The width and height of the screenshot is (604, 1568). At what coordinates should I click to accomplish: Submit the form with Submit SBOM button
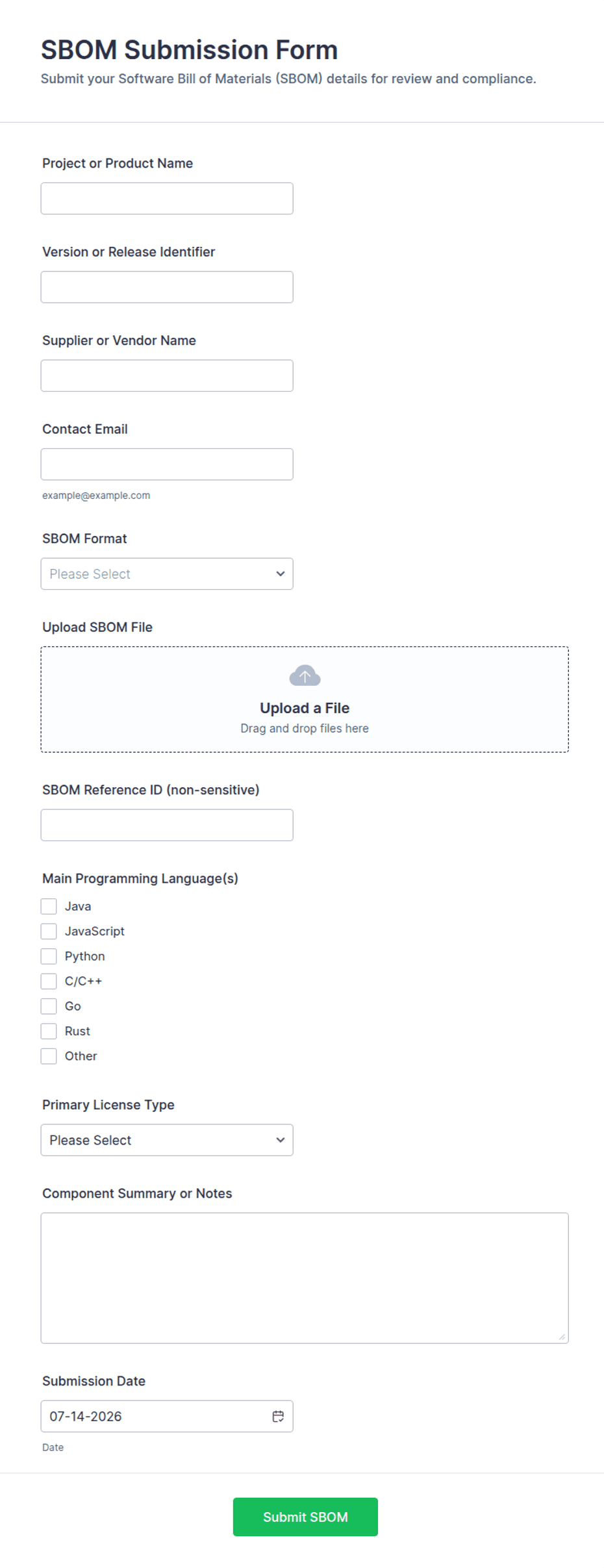(305, 1517)
